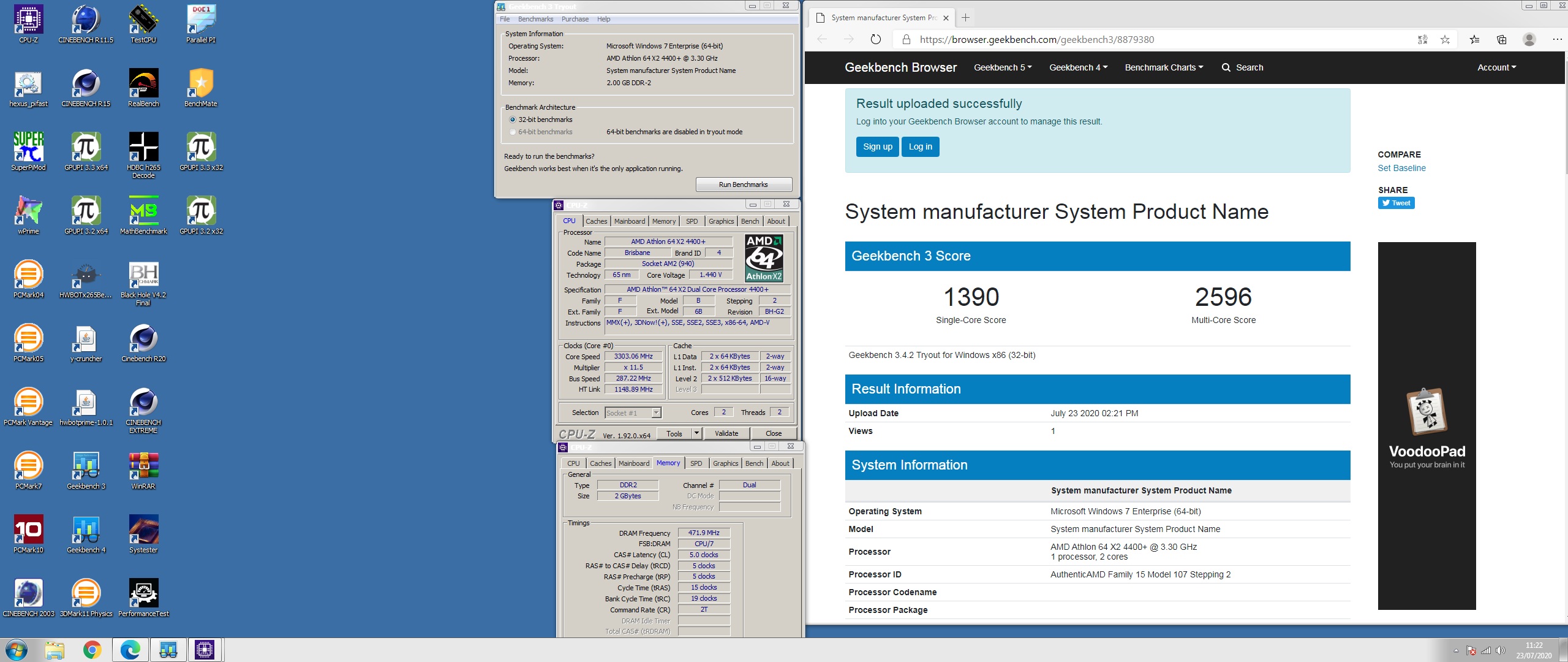Open browser settings ellipsis menu
Viewport: 1568px width, 662px height.
(1557, 39)
